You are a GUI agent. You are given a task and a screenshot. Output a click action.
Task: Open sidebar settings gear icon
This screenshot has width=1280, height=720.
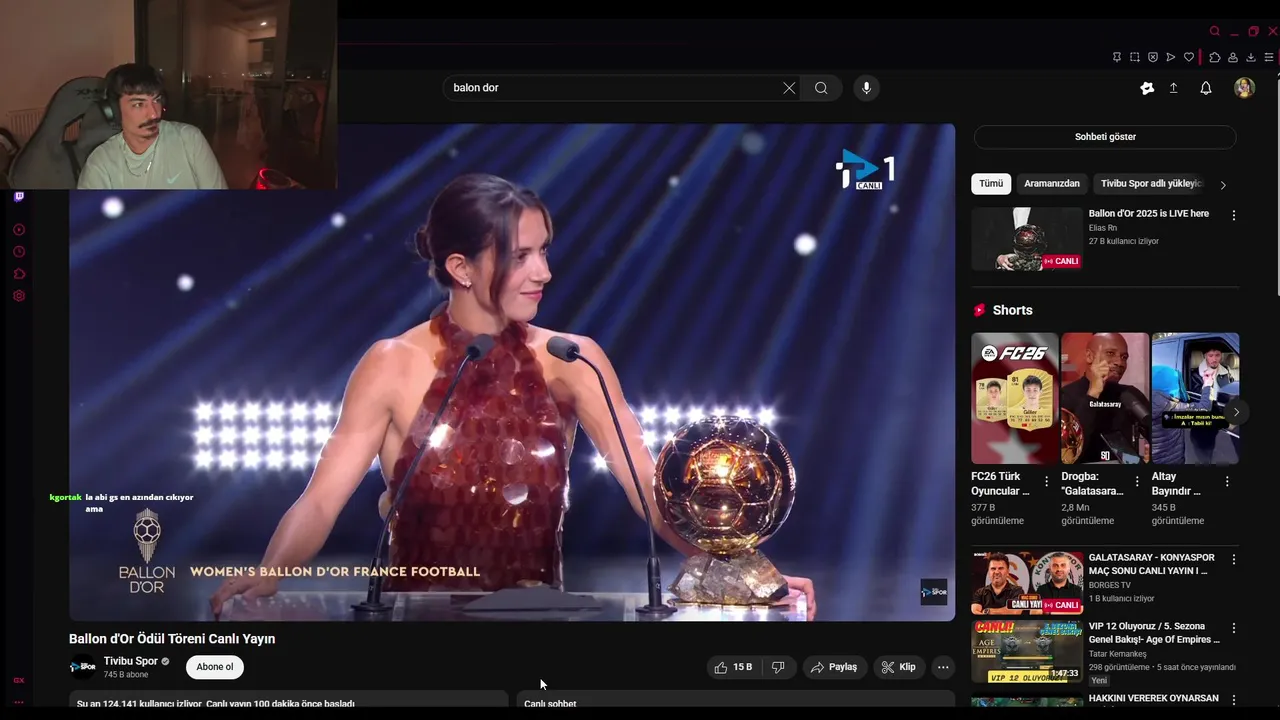[x=18, y=296]
